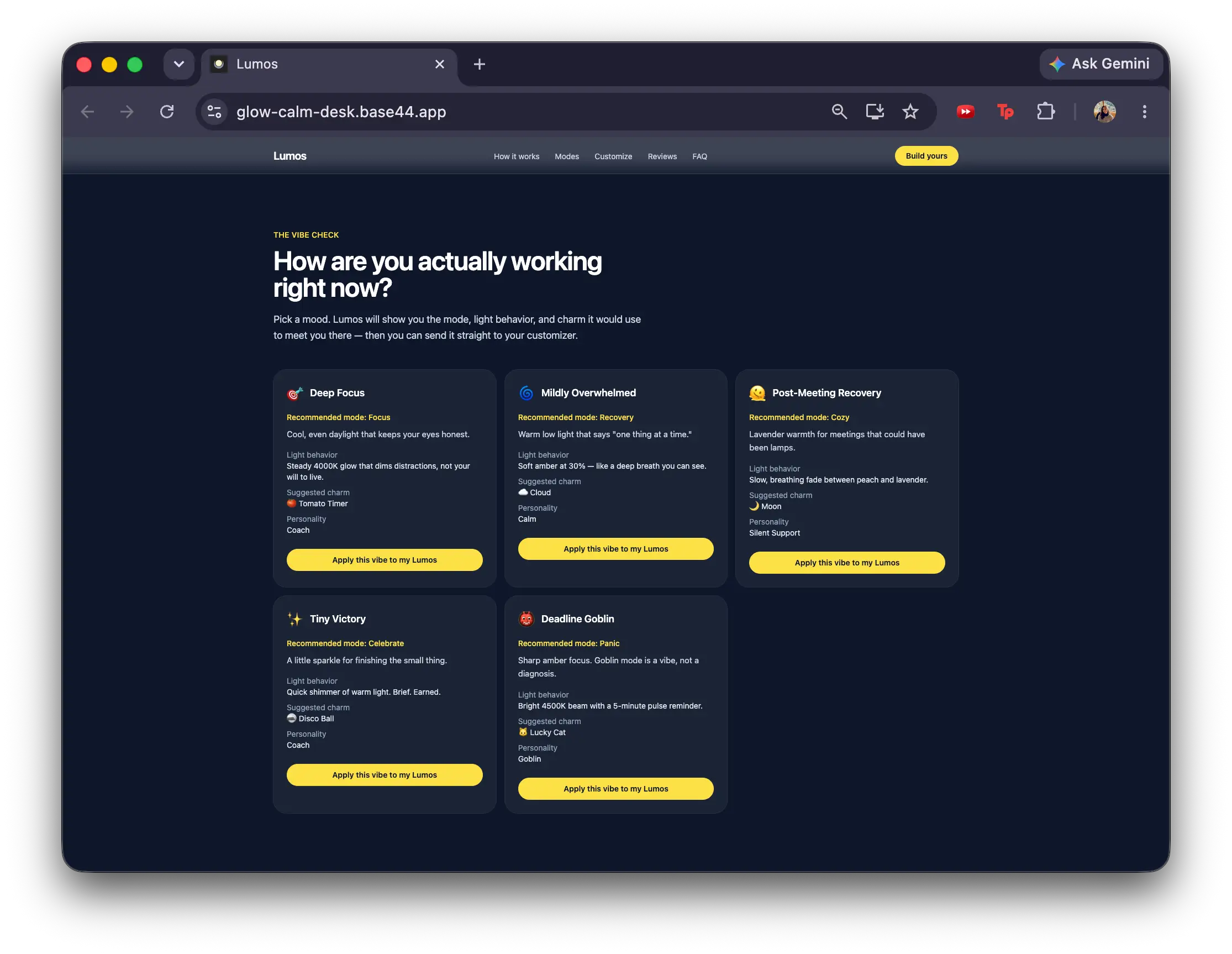Image resolution: width=1232 pixels, height=954 pixels.
Task: Go to the Modes nav item
Action: pos(566,156)
